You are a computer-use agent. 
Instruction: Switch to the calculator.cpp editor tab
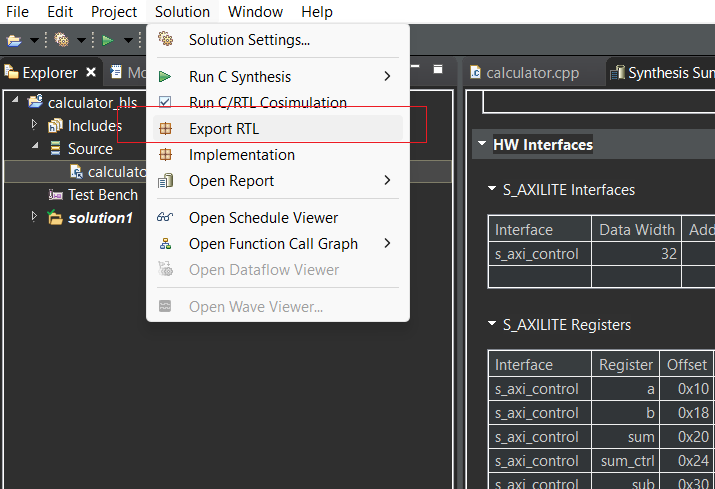pos(525,73)
